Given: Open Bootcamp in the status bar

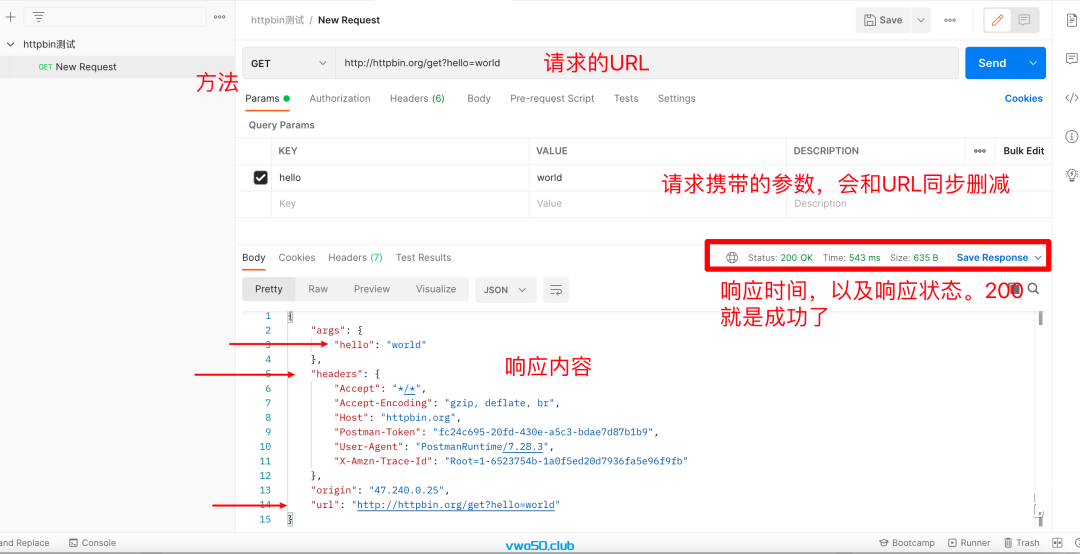Looking at the screenshot, I should point(907,543).
